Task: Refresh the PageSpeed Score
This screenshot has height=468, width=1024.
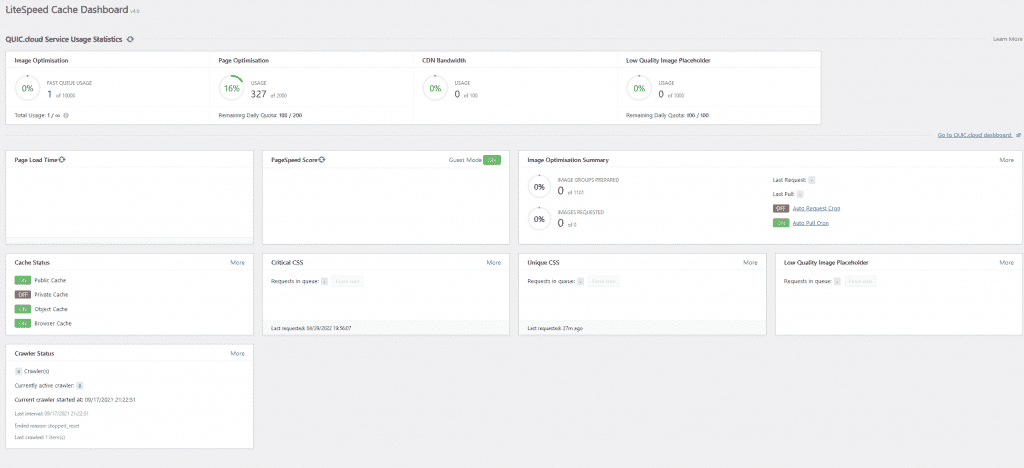Action: point(323,160)
